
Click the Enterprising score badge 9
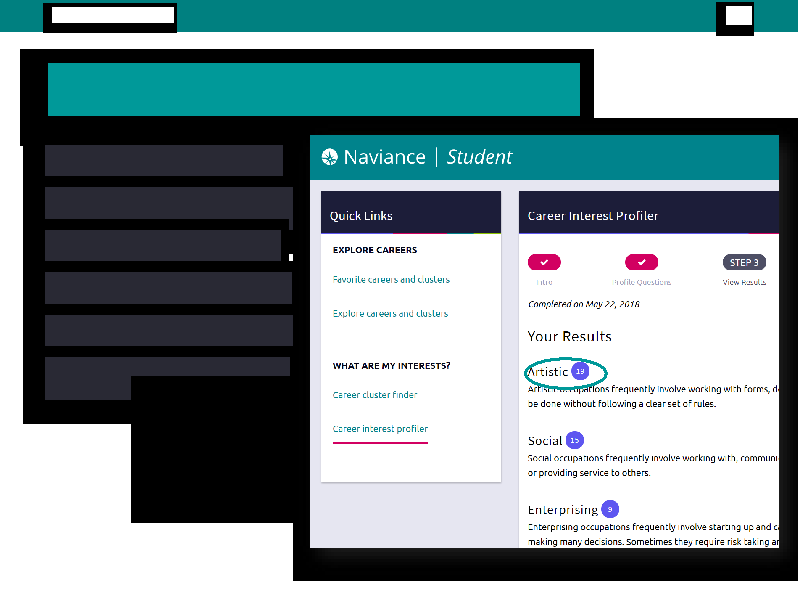610,509
